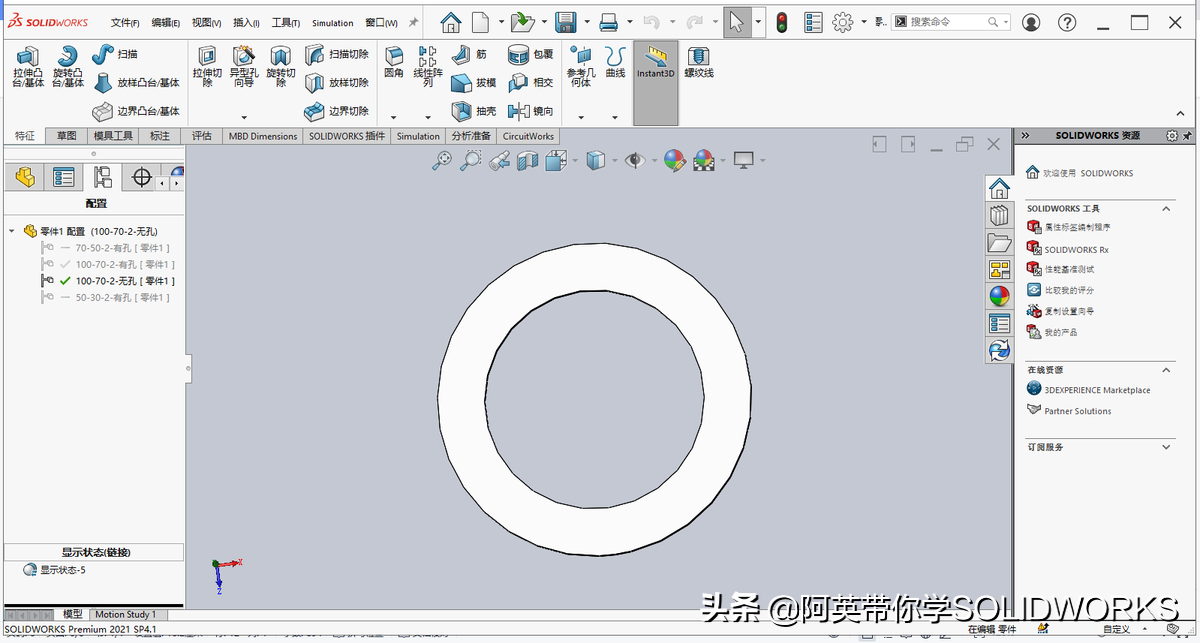Select the Mirror tool (镜向)
The image size is (1200, 643).
pyautogui.click(x=531, y=111)
